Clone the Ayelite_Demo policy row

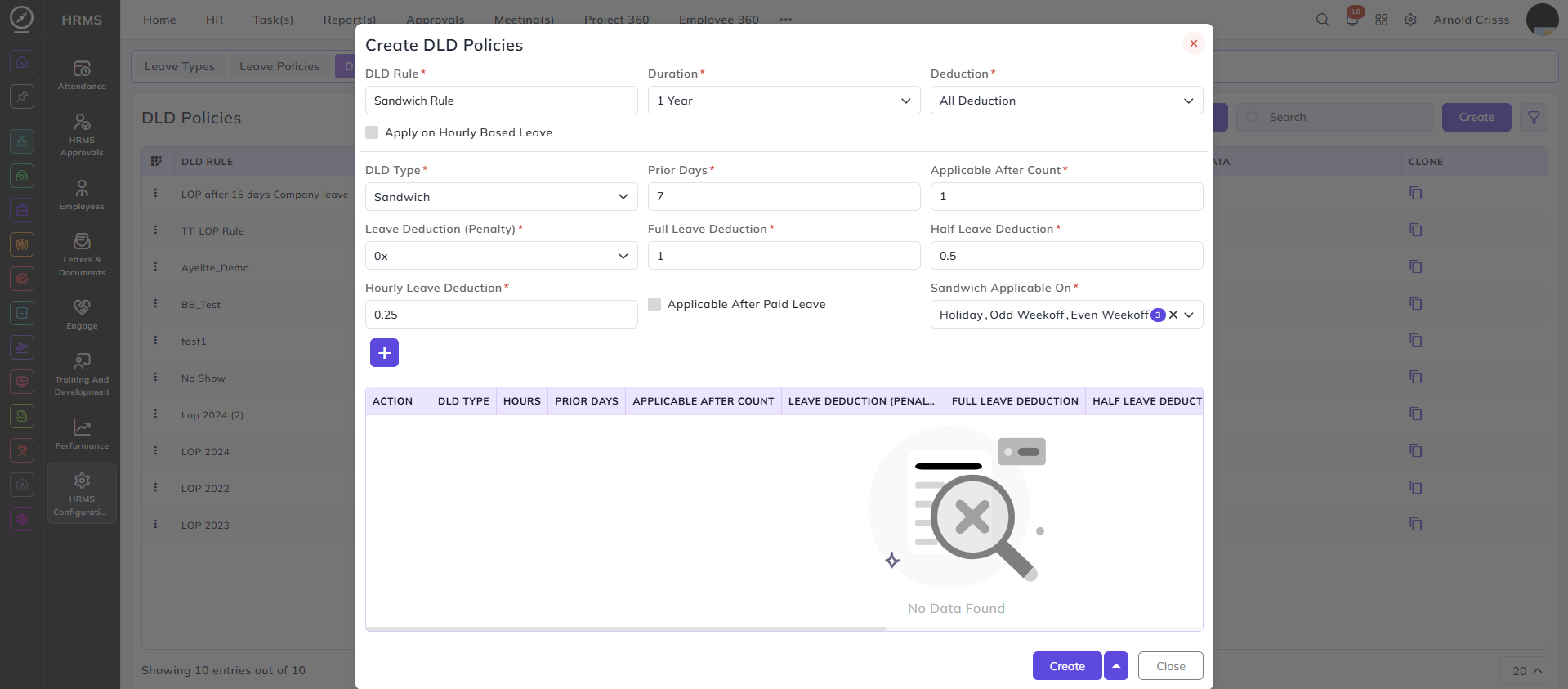[1415, 267]
